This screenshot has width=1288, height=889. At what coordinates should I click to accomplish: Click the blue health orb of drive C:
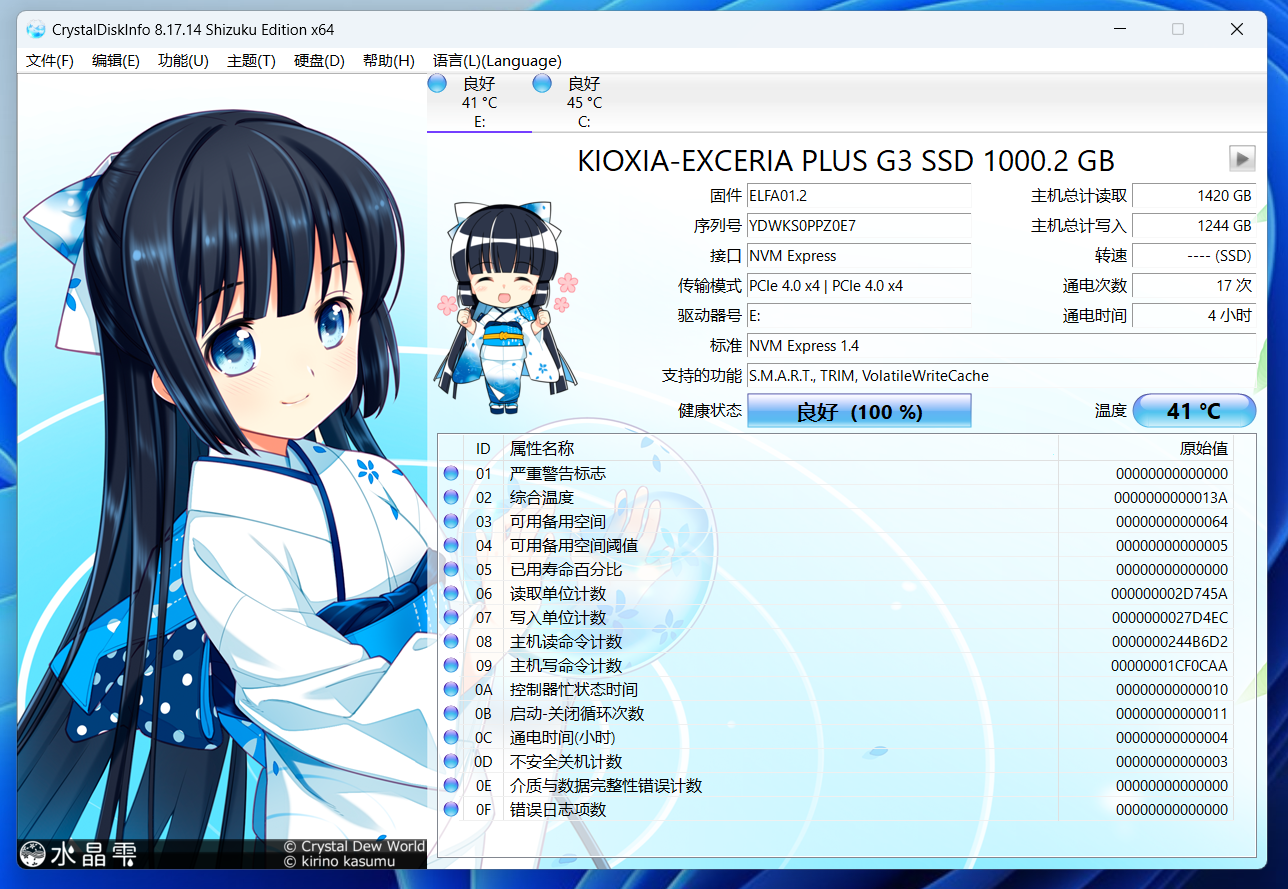[x=542, y=84]
